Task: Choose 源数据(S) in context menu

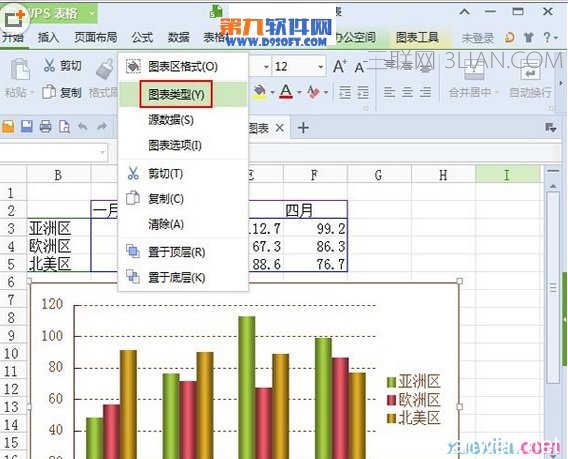Action: pyautogui.click(x=183, y=120)
